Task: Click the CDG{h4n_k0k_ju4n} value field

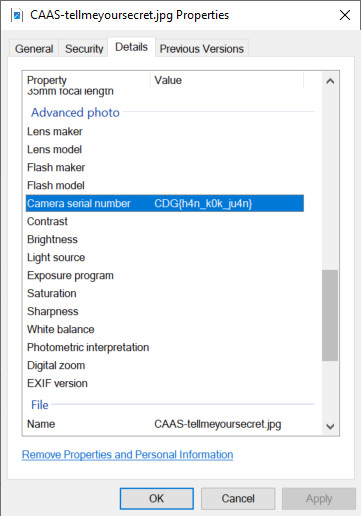Action: click(203, 203)
